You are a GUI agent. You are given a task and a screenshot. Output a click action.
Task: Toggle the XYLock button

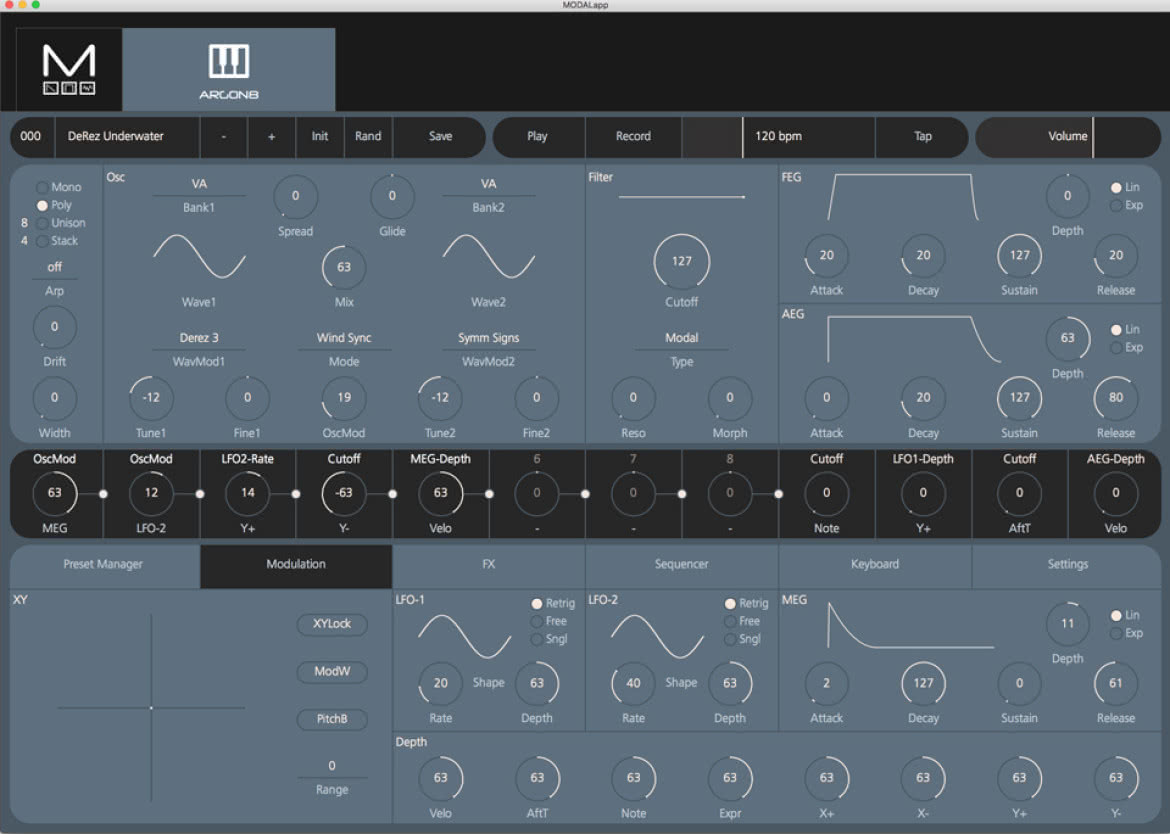pyautogui.click(x=332, y=624)
